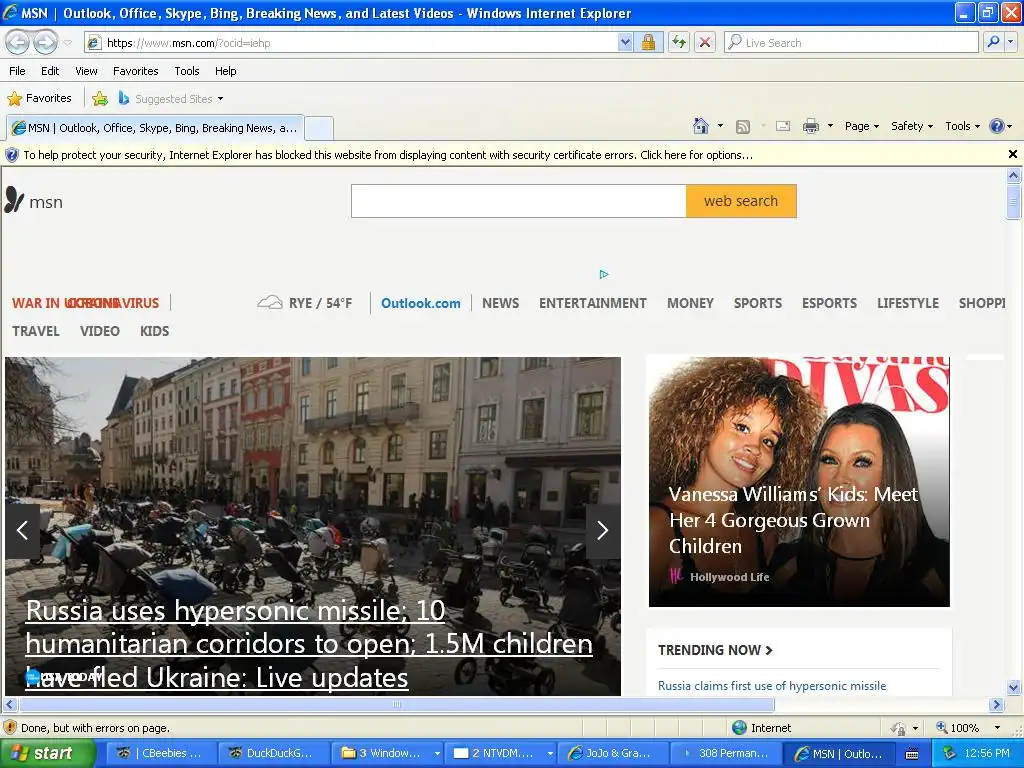
Task: Click the RSS feeds icon
Action: [743, 127]
